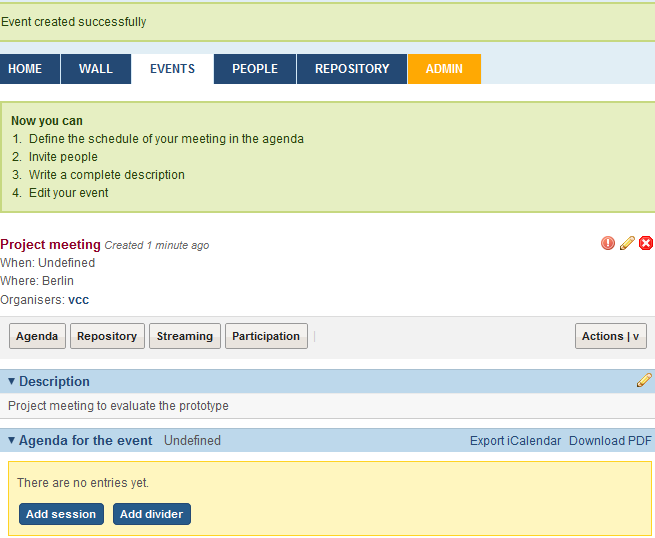Click the Export iCalendar link
655x538 pixels.
coord(515,441)
